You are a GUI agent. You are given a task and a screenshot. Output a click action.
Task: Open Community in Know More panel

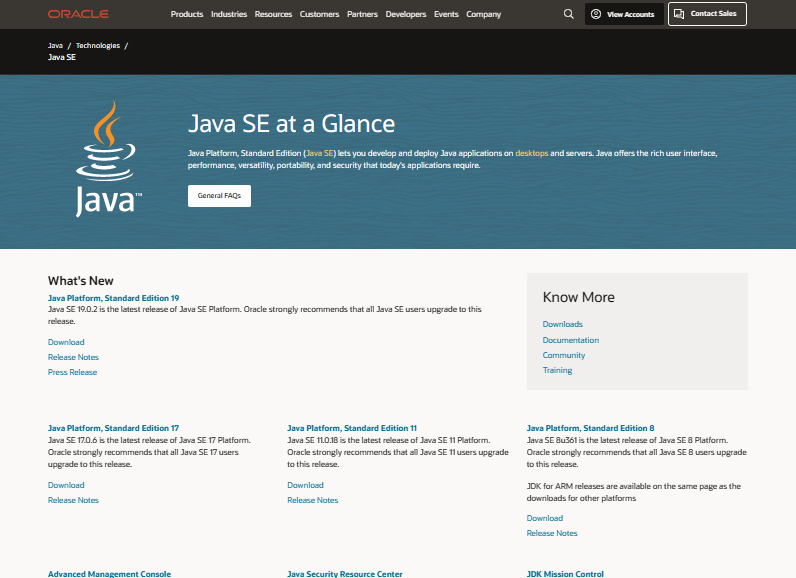pyautogui.click(x=563, y=355)
